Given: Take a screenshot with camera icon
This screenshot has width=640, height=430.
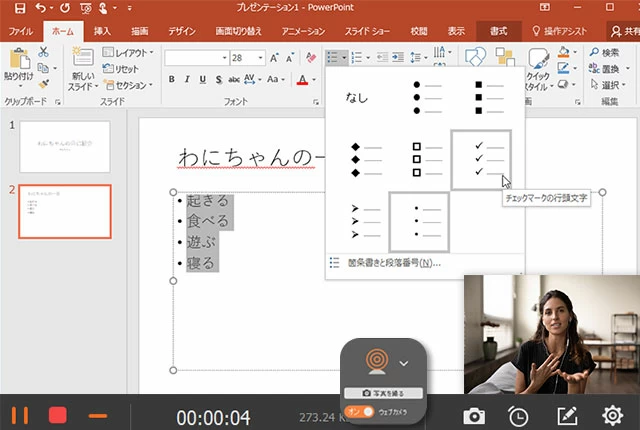Looking at the screenshot, I should click(x=474, y=417).
